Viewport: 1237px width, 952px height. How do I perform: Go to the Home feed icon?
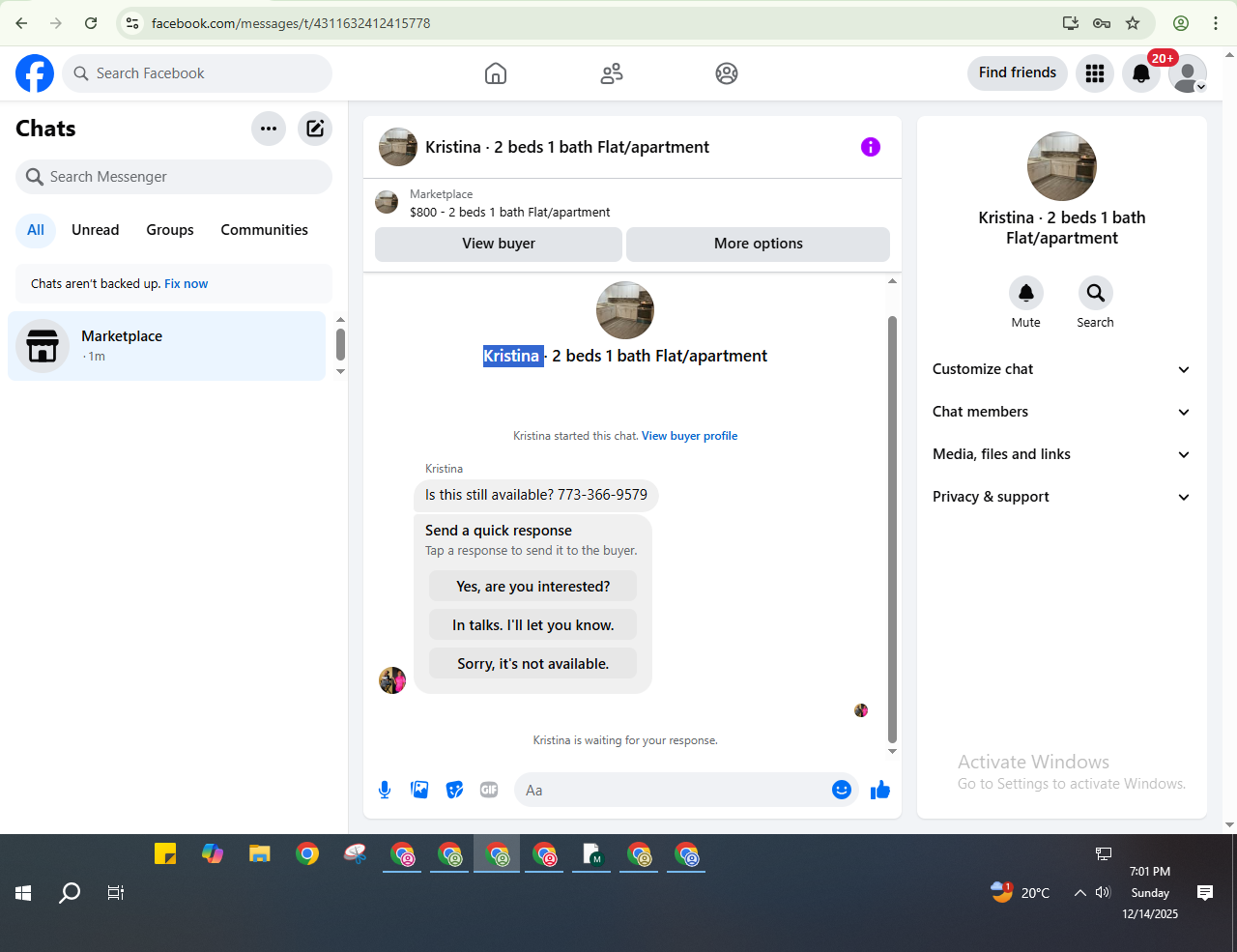(x=496, y=73)
